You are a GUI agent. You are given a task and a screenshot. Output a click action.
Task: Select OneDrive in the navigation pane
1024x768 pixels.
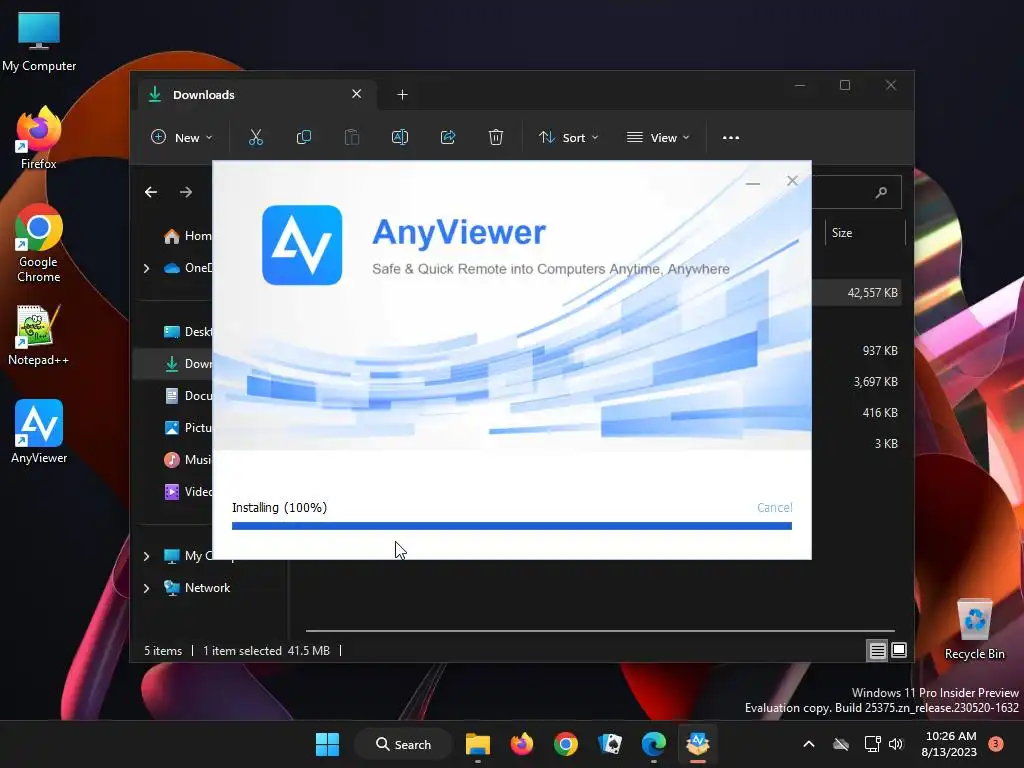coord(188,268)
